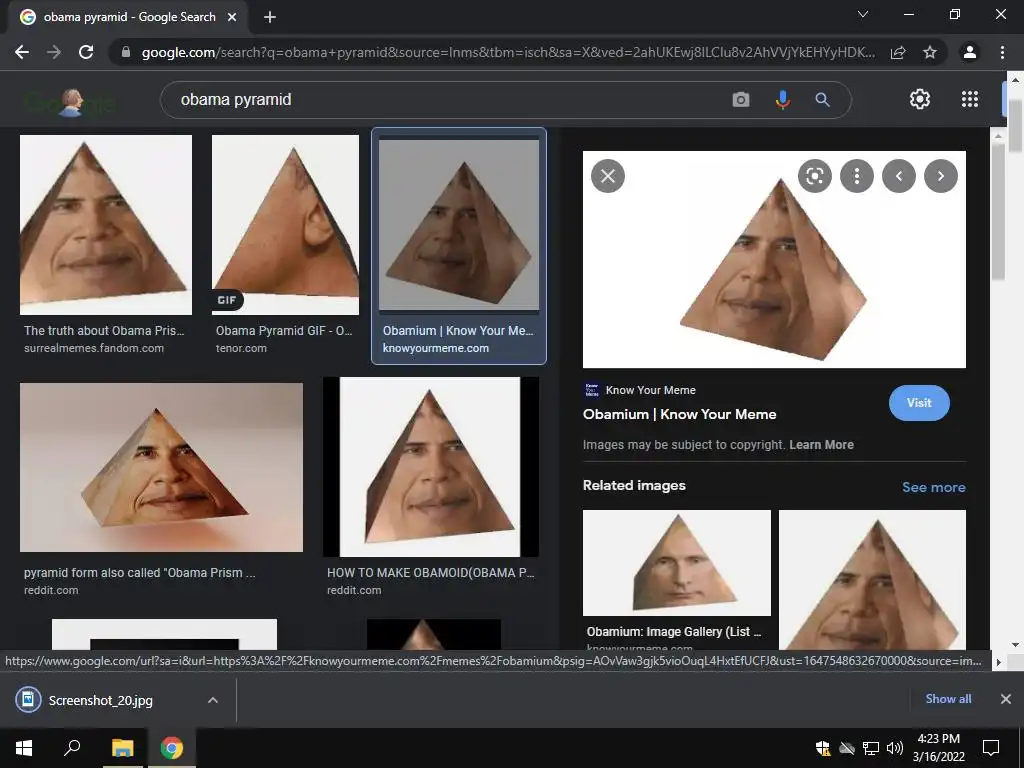Screen dimensions: 1024x768
Task: Open Chrome profile icon
Action: coord(970,52)
